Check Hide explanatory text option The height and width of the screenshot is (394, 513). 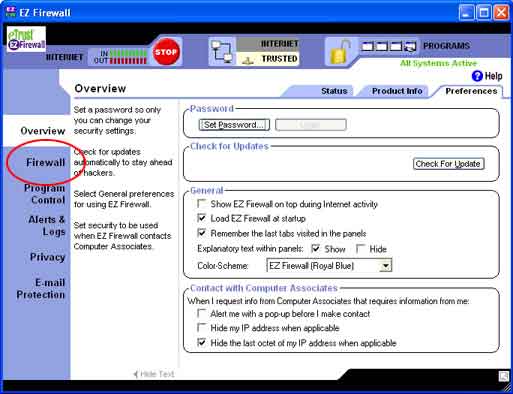(x=360, y=249)
